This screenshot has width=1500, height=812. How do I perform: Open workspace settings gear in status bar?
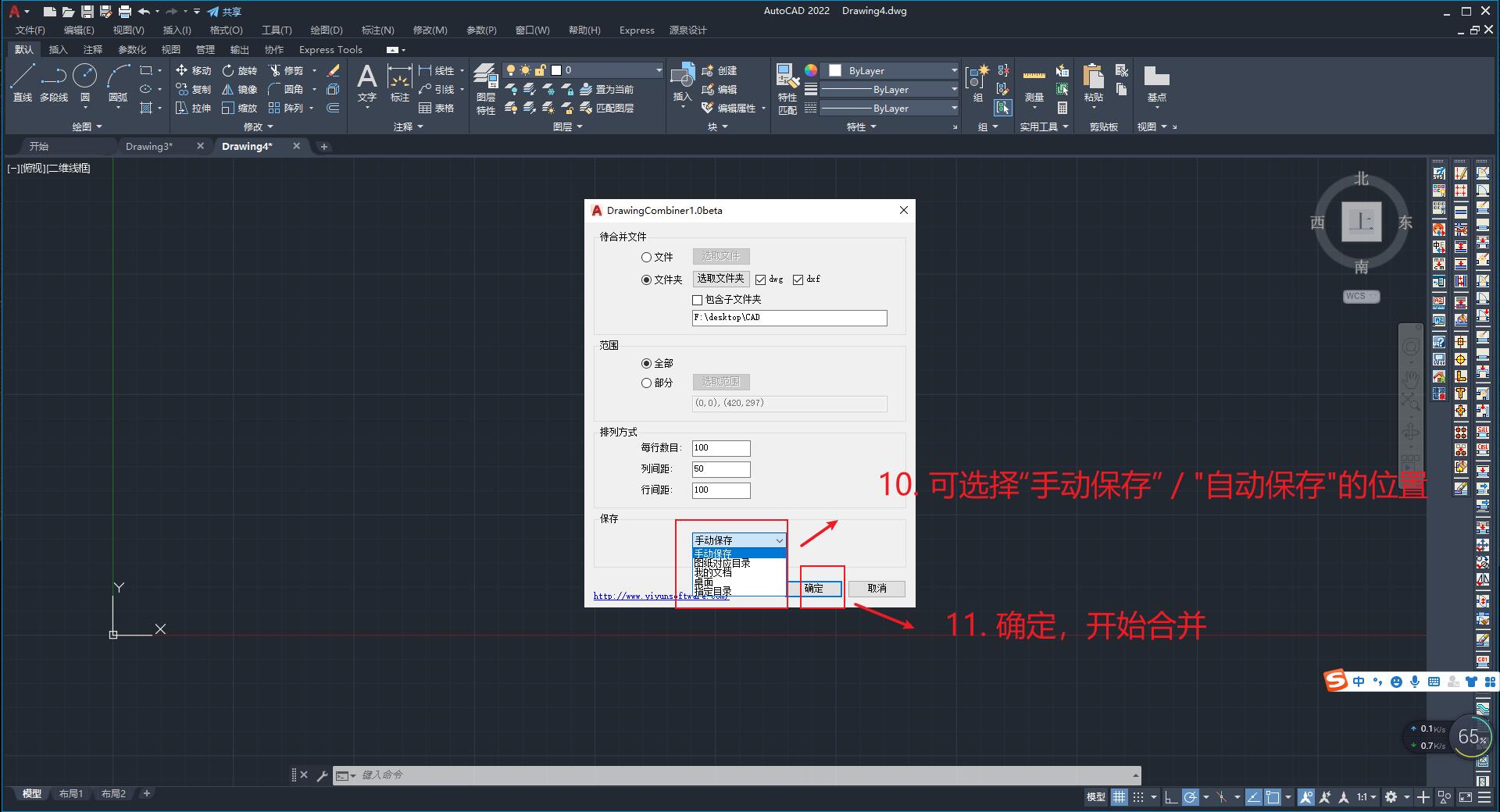pyautogui.click(x=1391, y=797)
